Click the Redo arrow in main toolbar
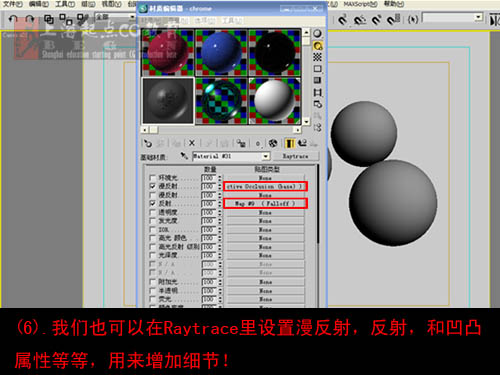Screen dimensions: 500x375 click(x=30, y=19)
